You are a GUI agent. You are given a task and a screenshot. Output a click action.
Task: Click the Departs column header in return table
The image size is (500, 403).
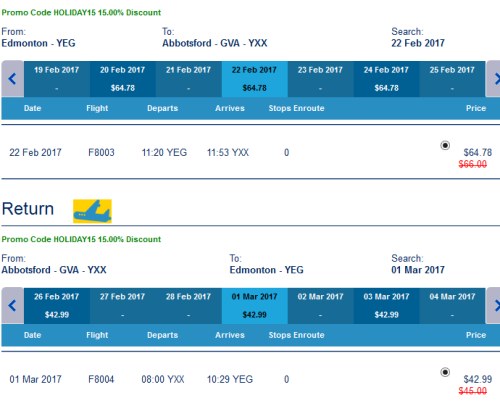click(163, 335)
